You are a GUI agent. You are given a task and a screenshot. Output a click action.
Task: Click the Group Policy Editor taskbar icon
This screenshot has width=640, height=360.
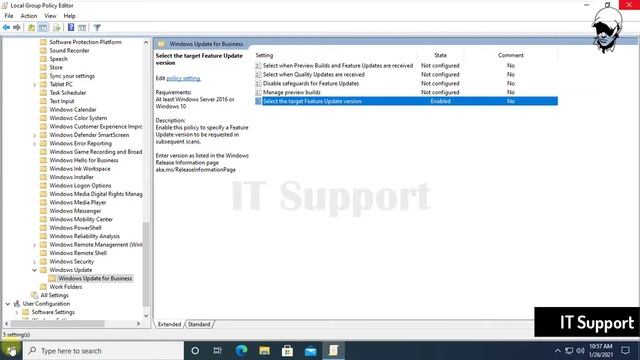click(333, 351)
